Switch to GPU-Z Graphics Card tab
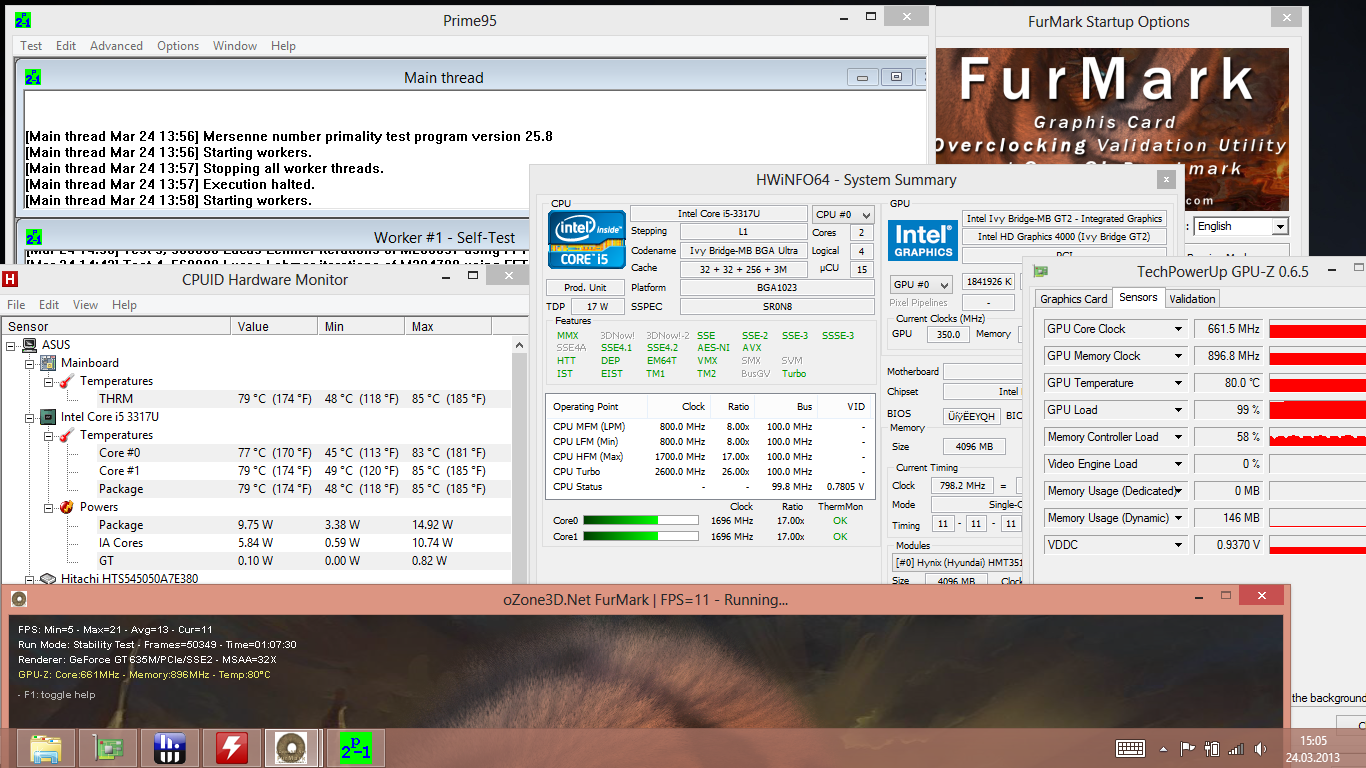The width and height of the screenshot is (1366, 768). click(x=1074, y=299)
